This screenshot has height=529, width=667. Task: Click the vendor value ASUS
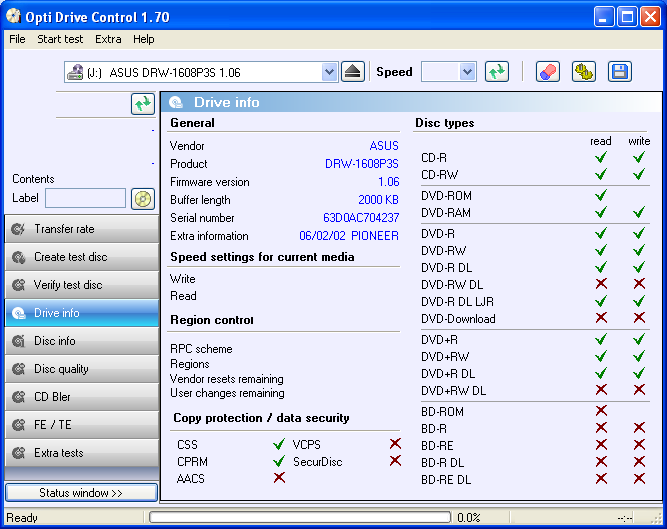click(x=384, y=146)
